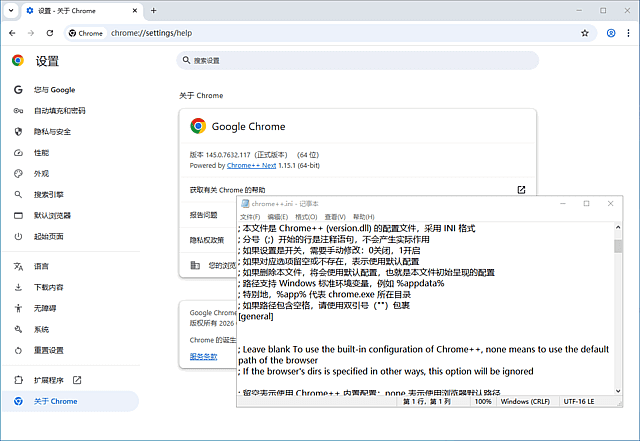
Task: Open the 隐私与安全 shield settings
Action: tap(52, 132)
